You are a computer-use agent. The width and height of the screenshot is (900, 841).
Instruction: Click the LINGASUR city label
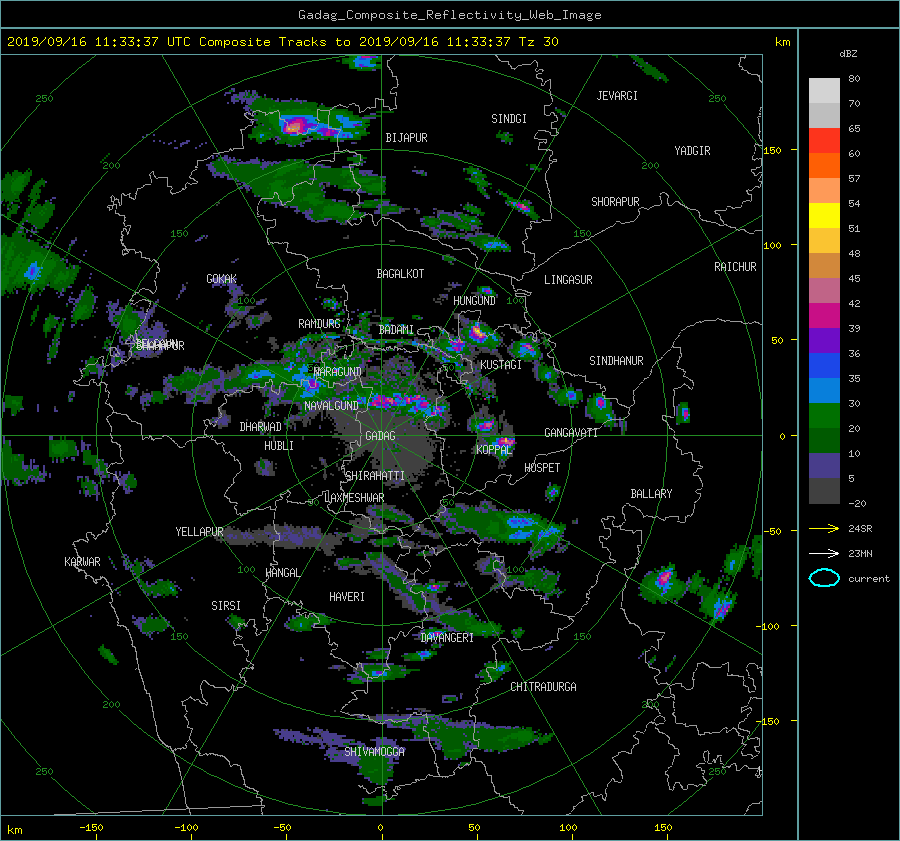click(x=568, y=280)
